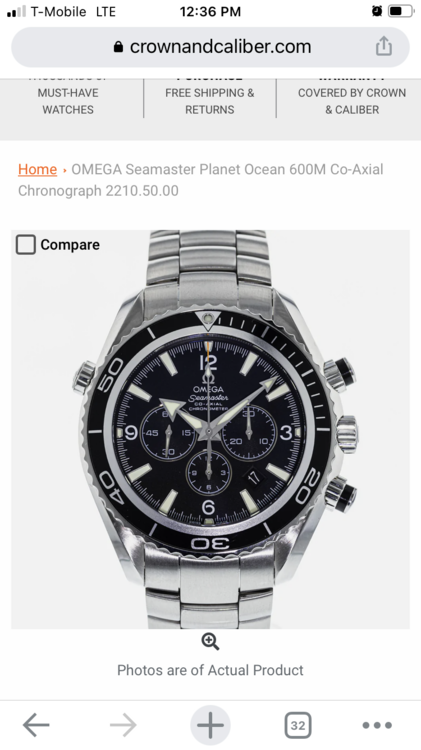Tap the battery status icon

tap(401, 11)
